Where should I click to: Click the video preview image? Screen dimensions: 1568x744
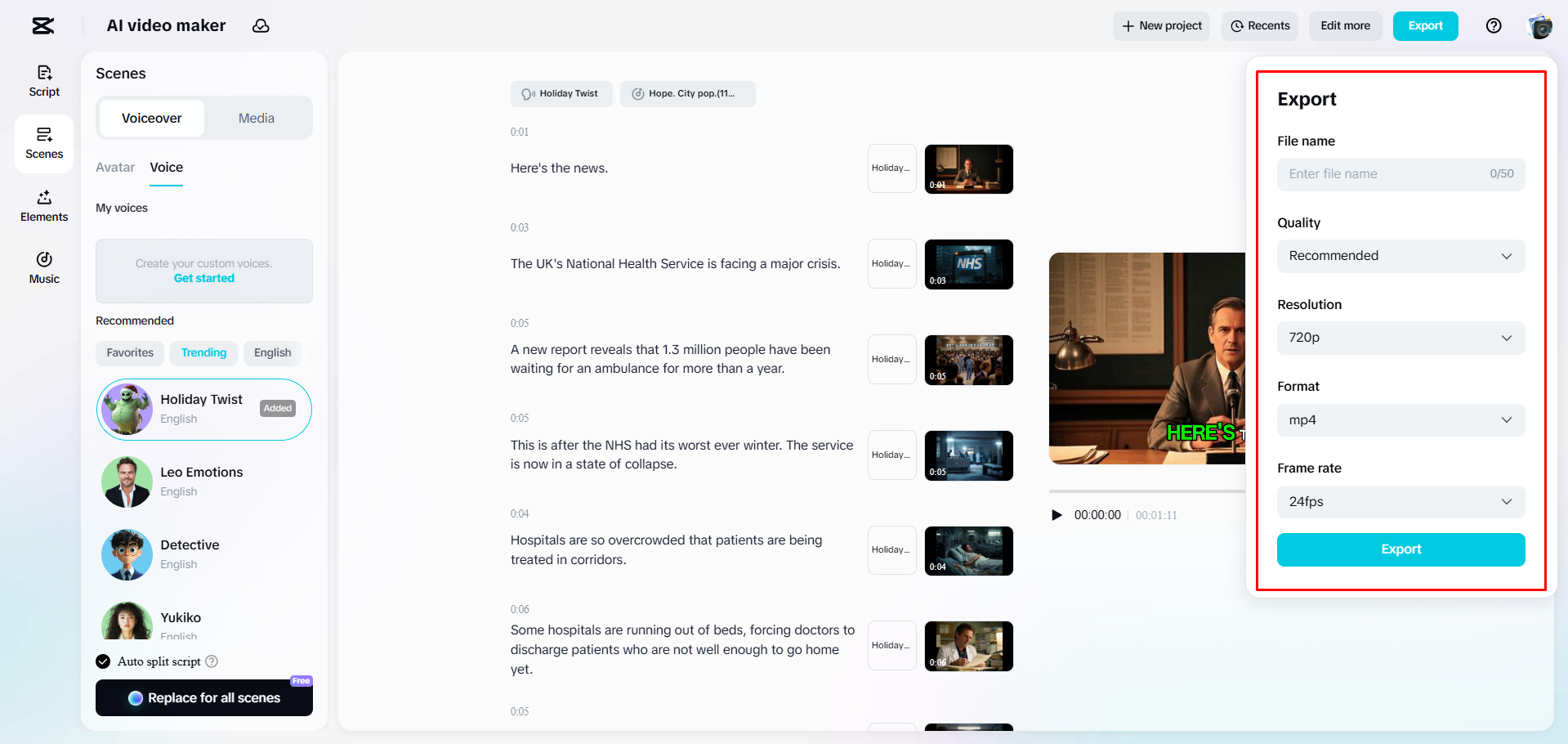coord(1146,359)
